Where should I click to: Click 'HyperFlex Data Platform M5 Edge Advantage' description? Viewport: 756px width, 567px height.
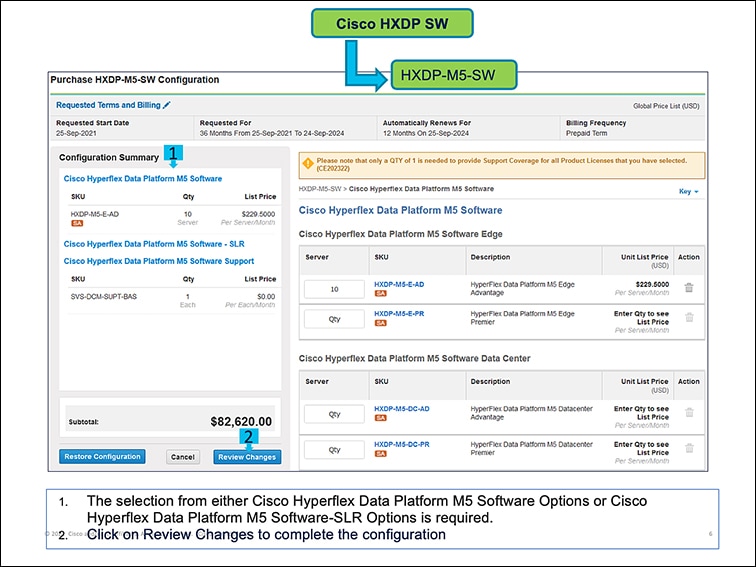pos(522,288)
